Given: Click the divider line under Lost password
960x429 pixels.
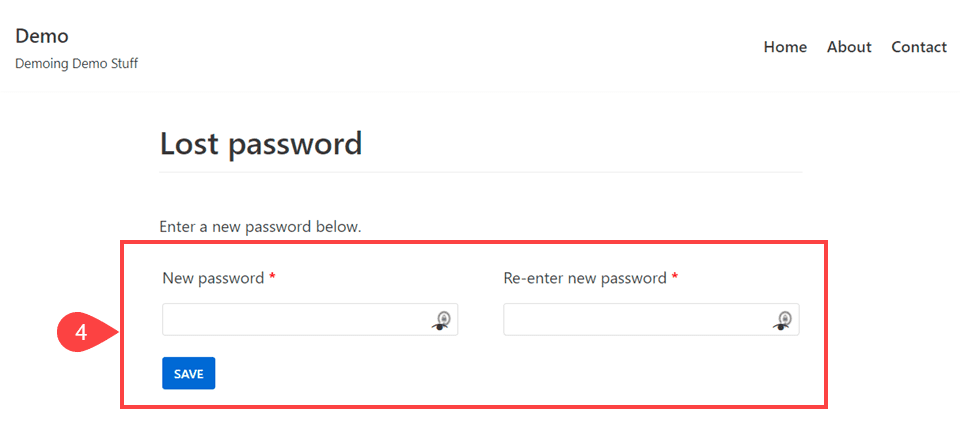Looking at the screenshot, I should point(480,172).
